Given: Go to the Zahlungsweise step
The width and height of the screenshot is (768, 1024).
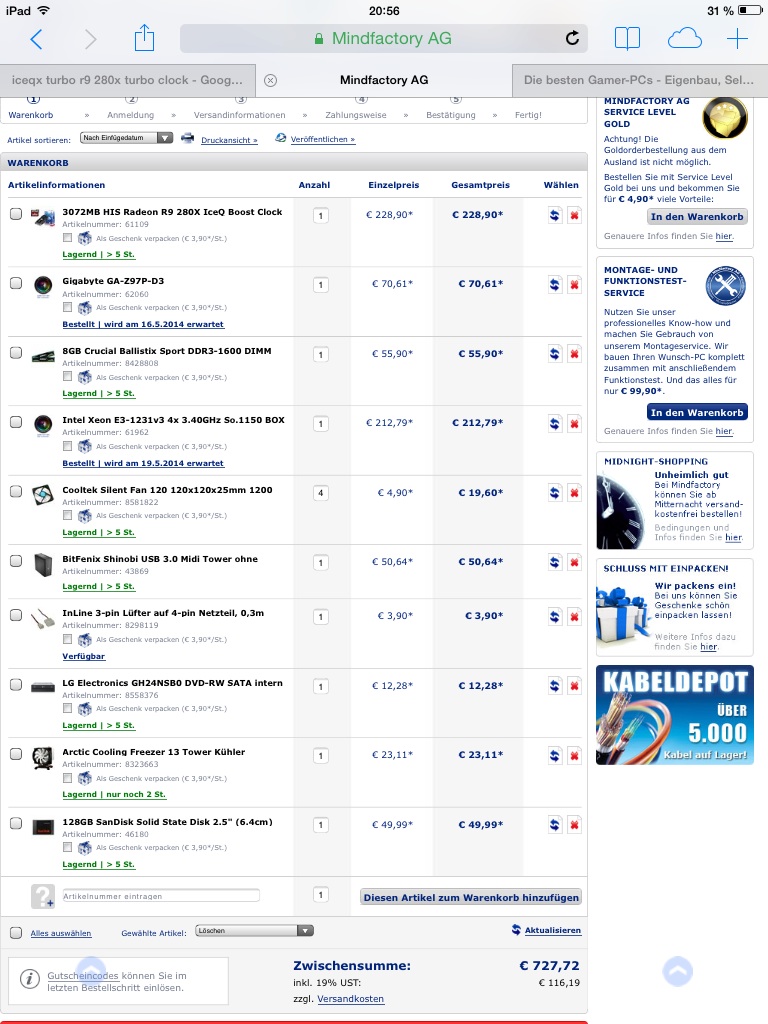Looking at the screenshot, I should point(356,115).
